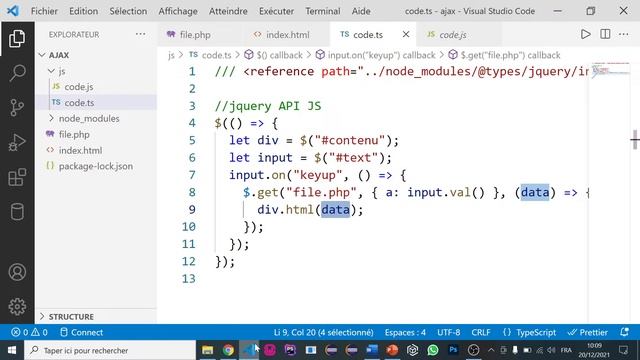Open PowerPoint from the taskbar
The width and height of the screenshot is (640, 360).
392,350
